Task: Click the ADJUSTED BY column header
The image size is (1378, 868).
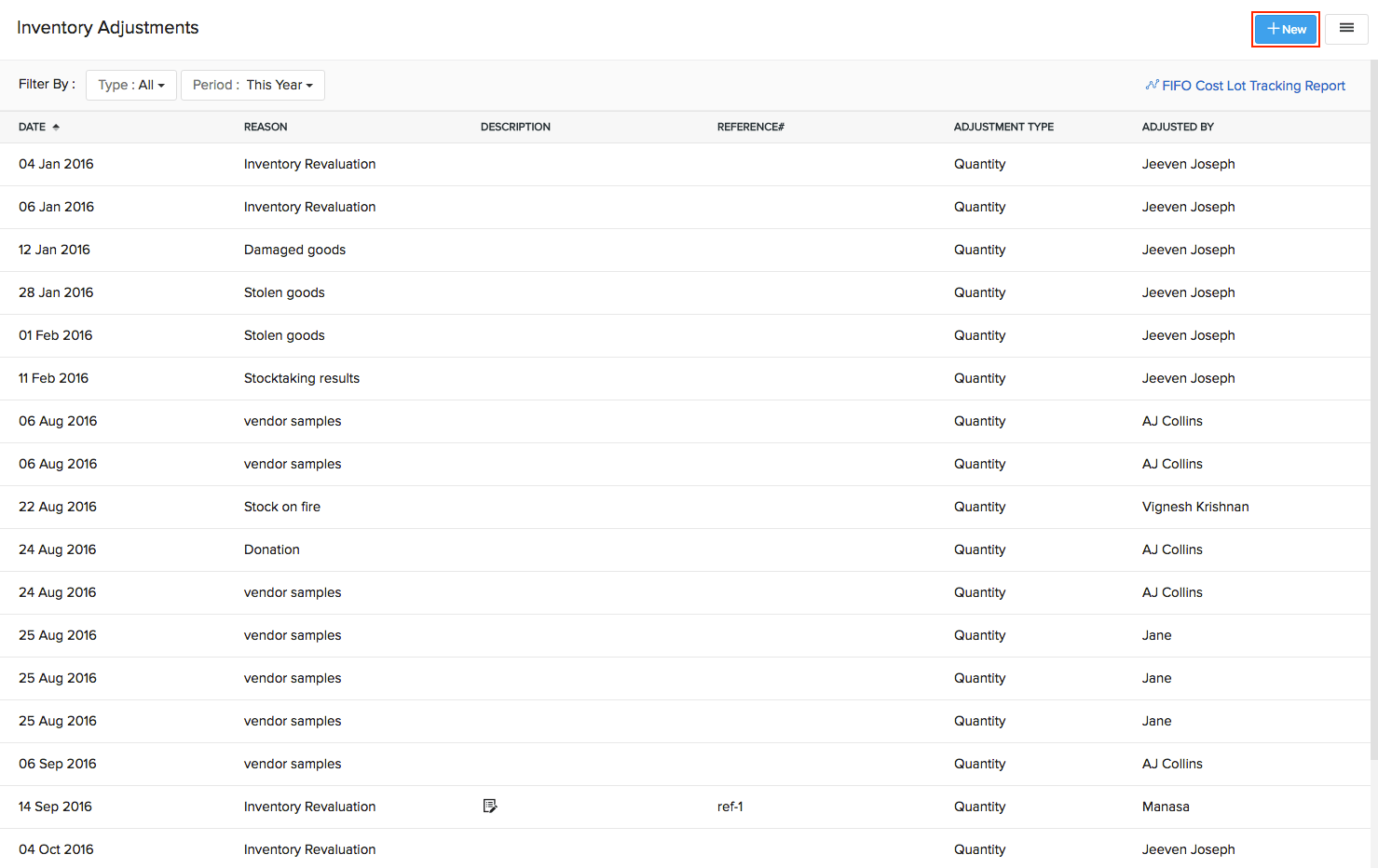Action: (1178, 127)
